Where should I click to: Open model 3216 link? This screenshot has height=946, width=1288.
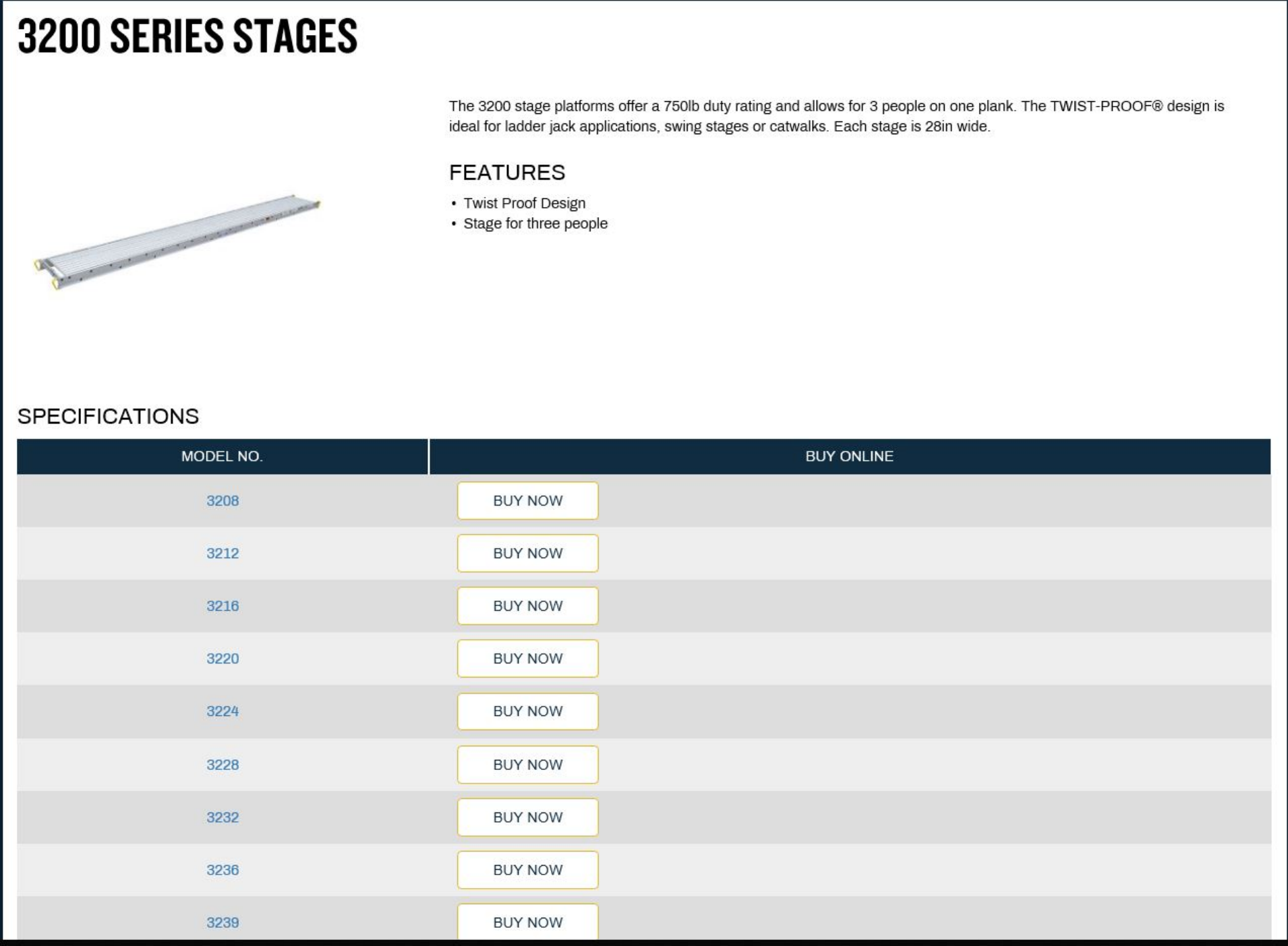point(223,606)
